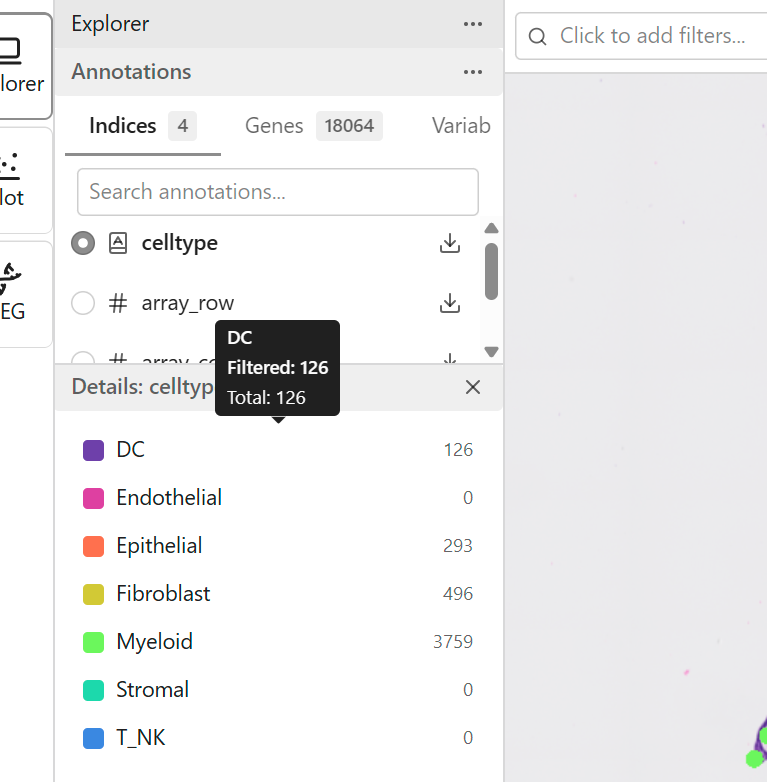Image resolution: width=767 pixels, height=782 pixels.
Task: Download the celltype annotation
Action: (450, 243)
